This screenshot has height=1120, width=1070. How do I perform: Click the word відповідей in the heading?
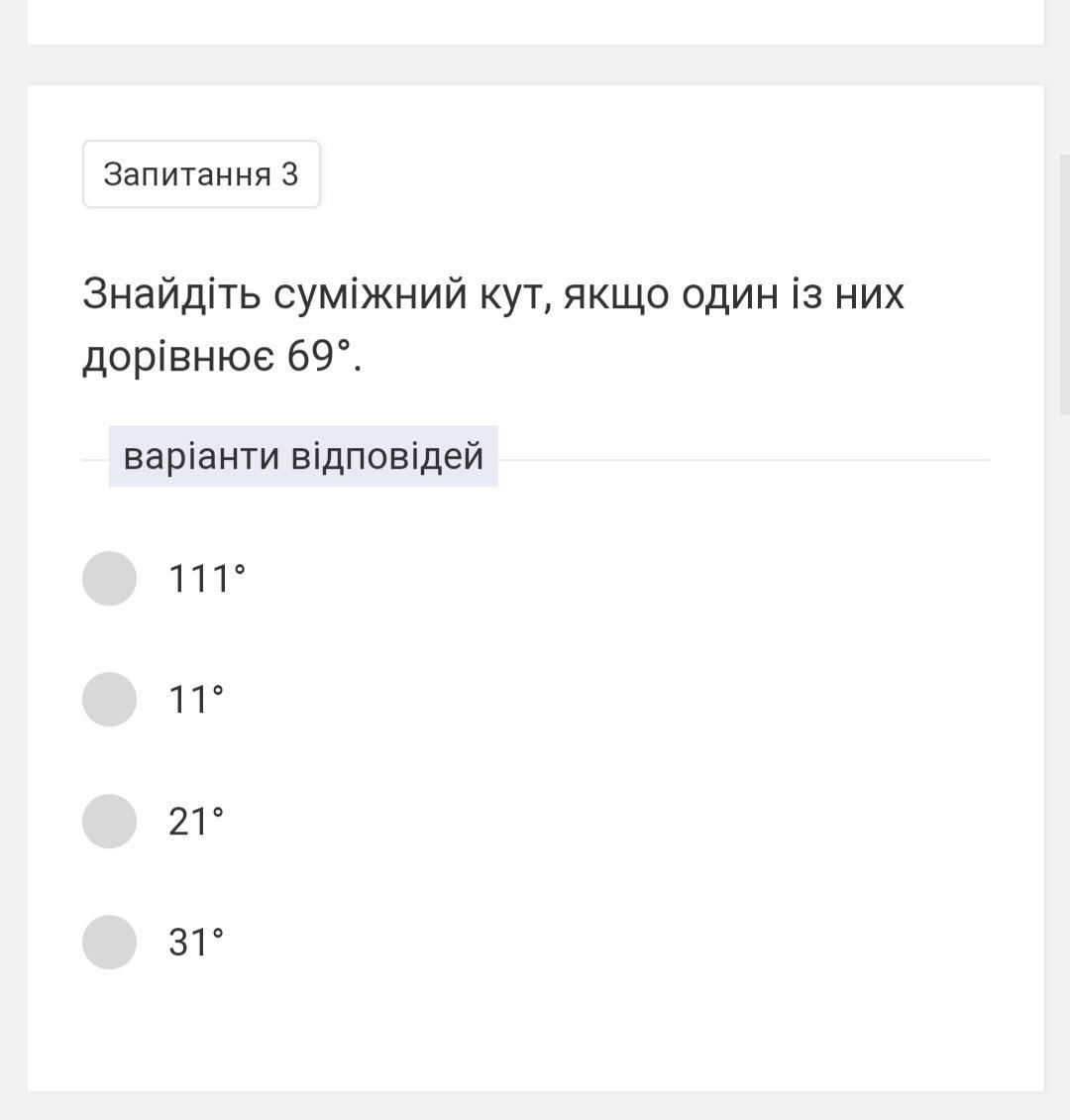[x=387, y=457]
